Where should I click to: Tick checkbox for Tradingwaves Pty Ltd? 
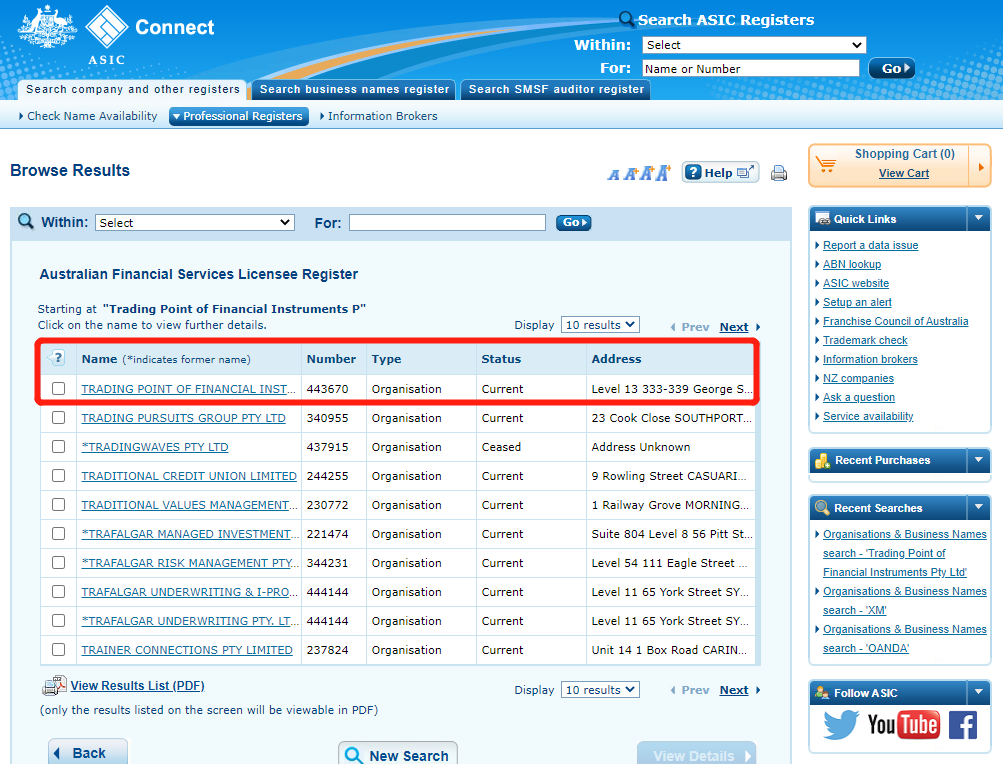click(58, 447)
